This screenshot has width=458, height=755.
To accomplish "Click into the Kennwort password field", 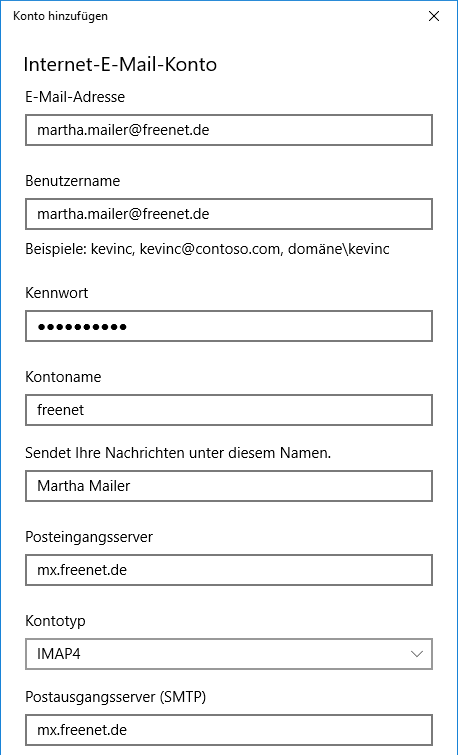I will [229, 326].
